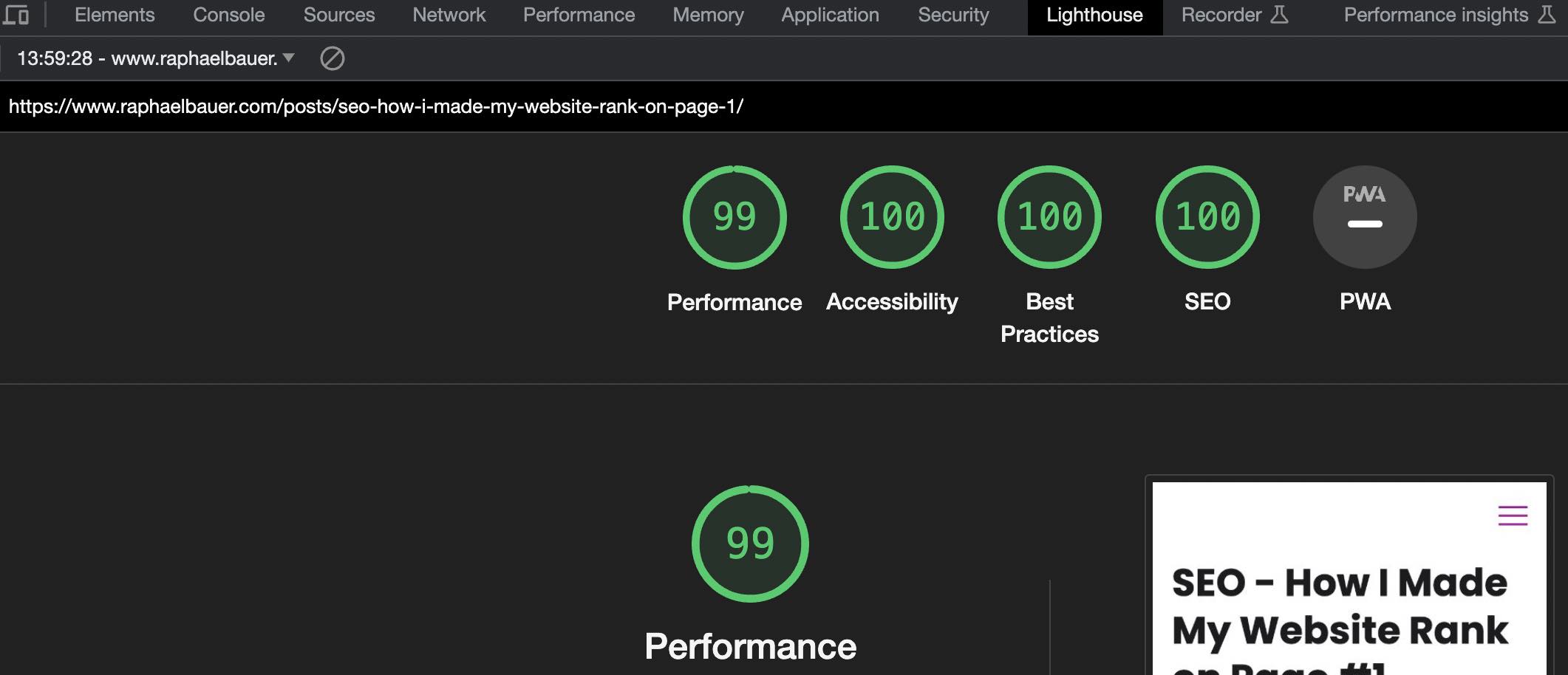Click the PWA badge icon

coord(1363,216)
